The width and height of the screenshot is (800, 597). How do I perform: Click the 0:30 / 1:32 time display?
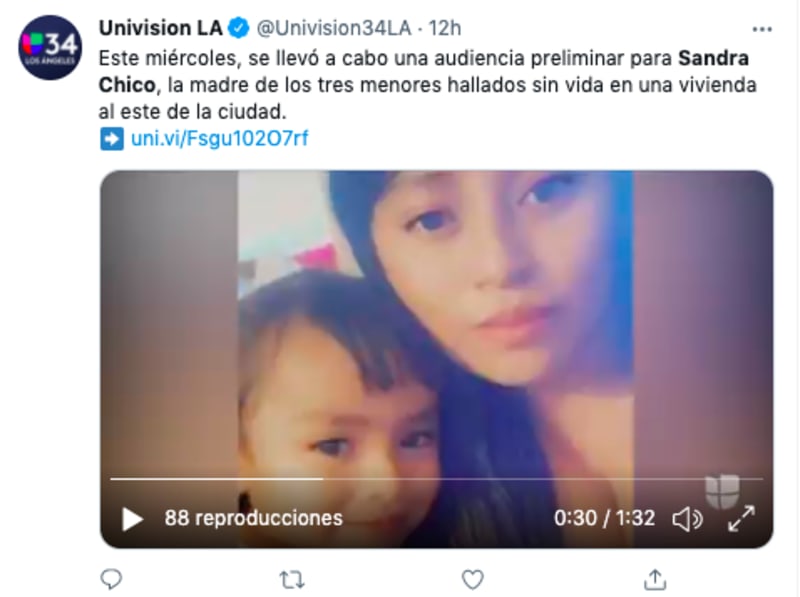pyautogui.click(x=605, y=518)
